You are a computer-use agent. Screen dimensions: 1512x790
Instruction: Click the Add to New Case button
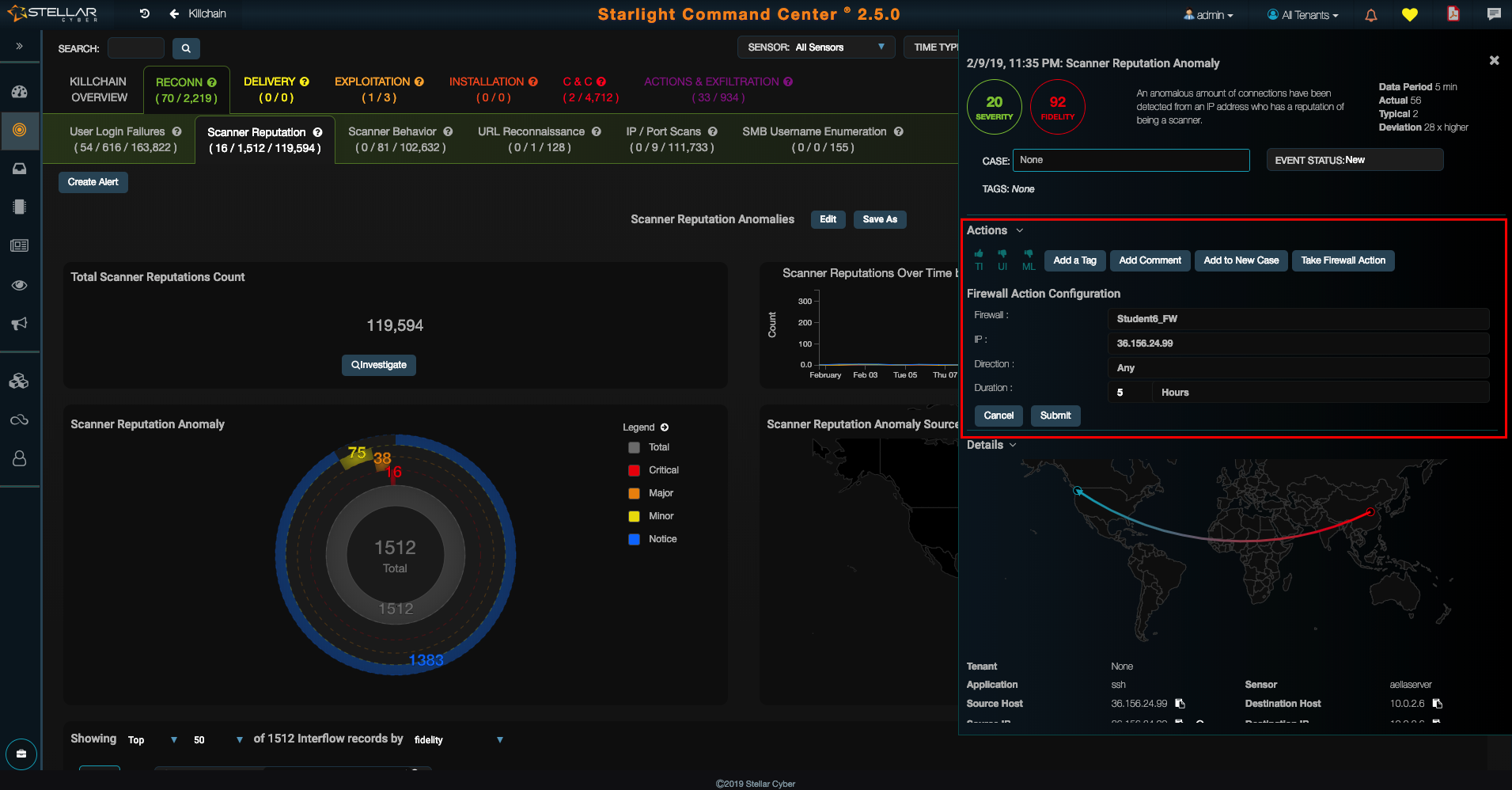pos(1241,260)
